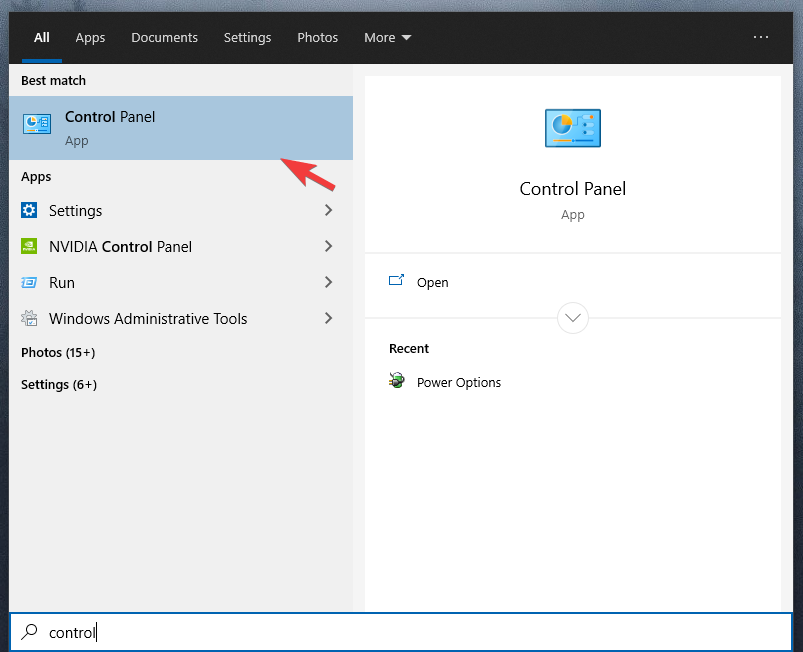Viewport: 803px width, 652px height.
Task: Expand the Settings app result chevron
Action: (328, 210)
